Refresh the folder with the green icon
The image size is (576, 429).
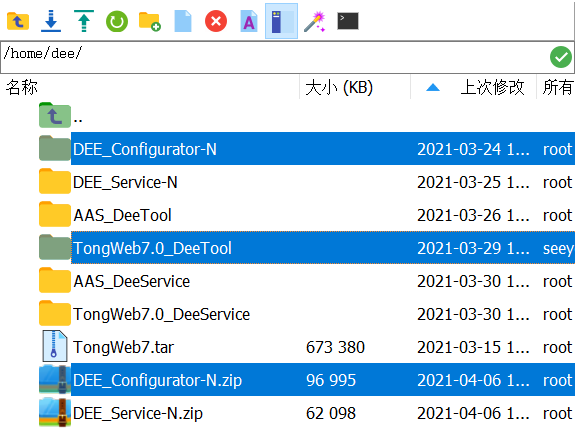click(117, 21)
